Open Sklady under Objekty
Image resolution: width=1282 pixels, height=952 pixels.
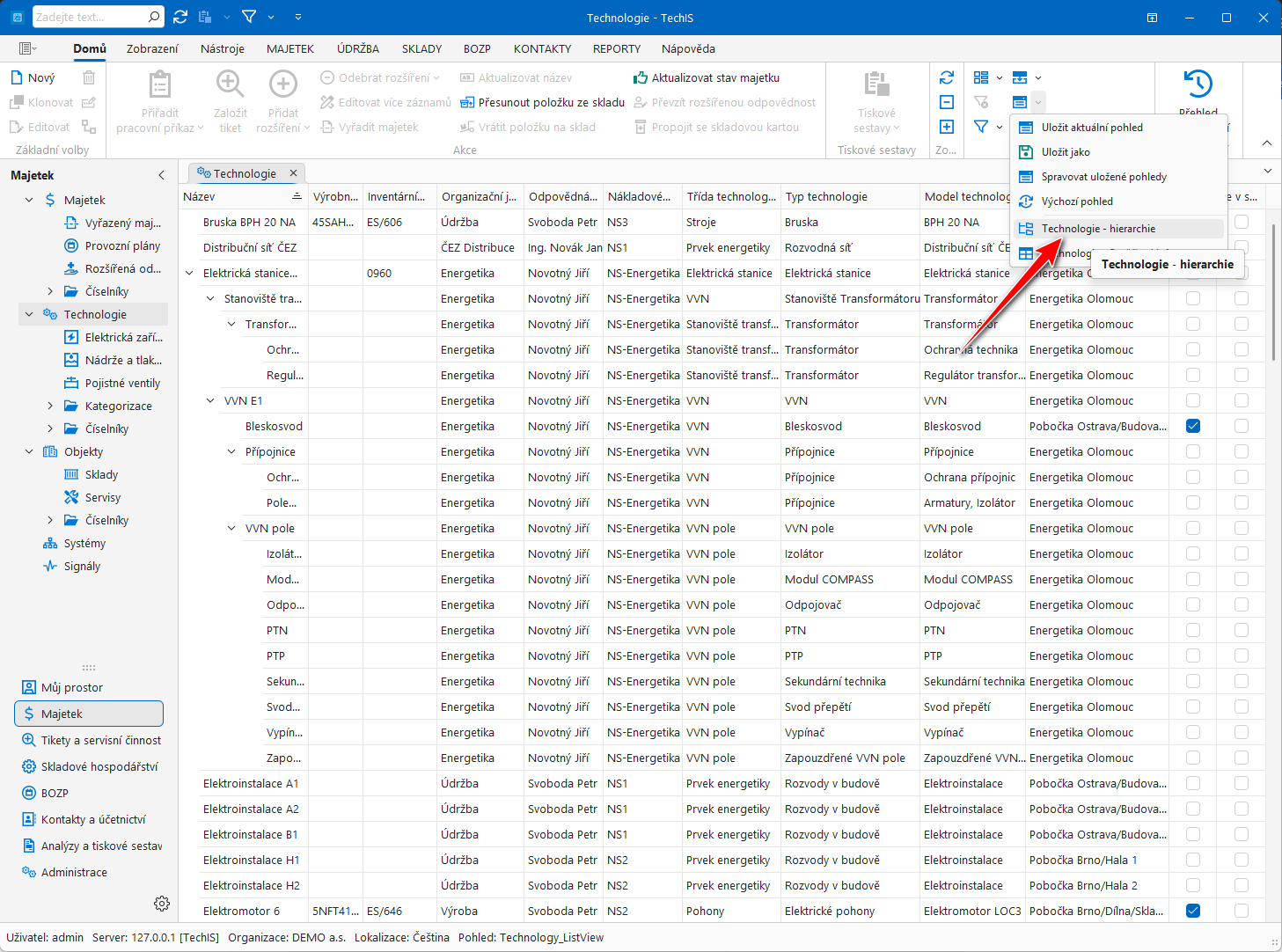pyautogui.click(x=92, y=474)
